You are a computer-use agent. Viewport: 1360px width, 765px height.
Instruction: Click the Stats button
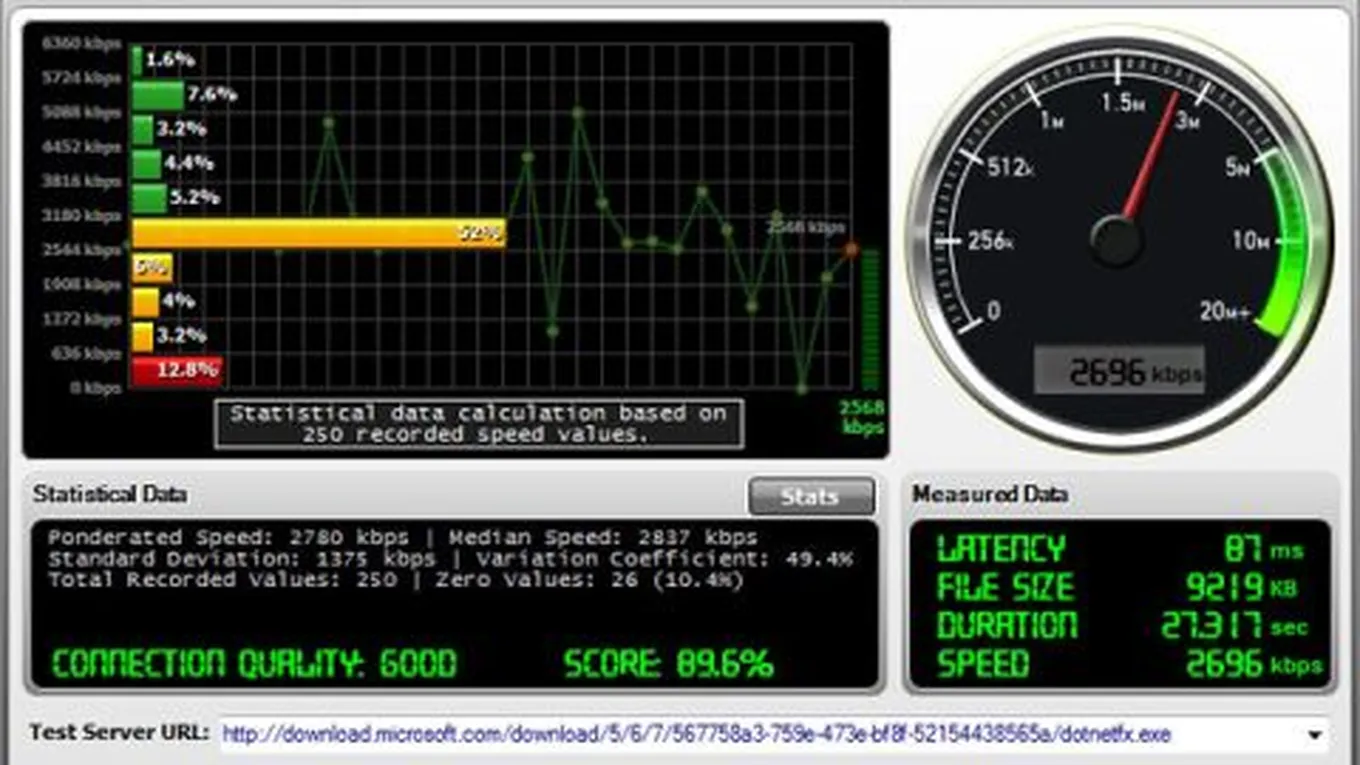[810, 496]
